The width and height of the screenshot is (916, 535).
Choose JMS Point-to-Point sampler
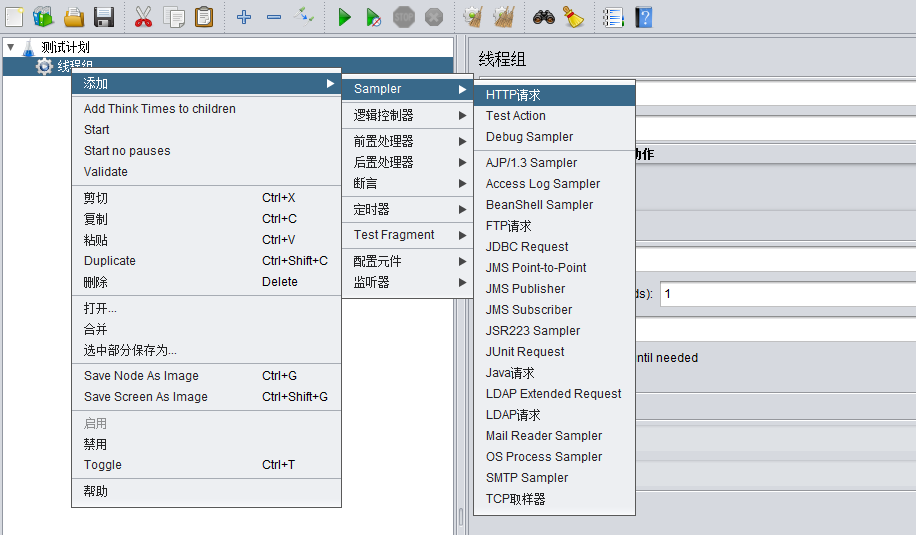pyautogui.click(x=554, y=268)
